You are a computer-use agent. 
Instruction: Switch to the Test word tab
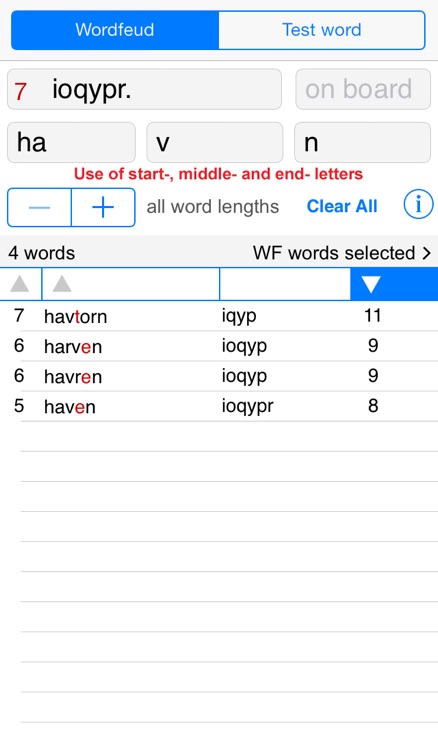pyautogui.click(x=322, y=30)
